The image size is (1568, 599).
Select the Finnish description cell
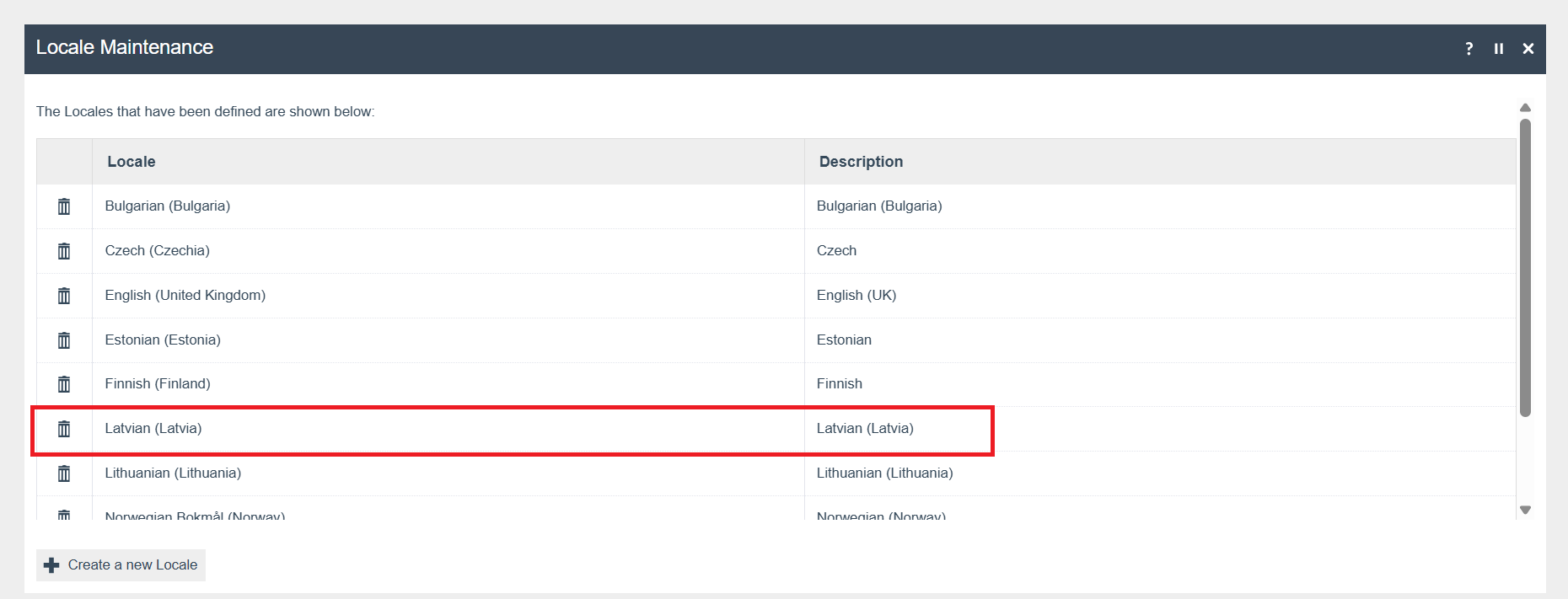pos(840,384)
